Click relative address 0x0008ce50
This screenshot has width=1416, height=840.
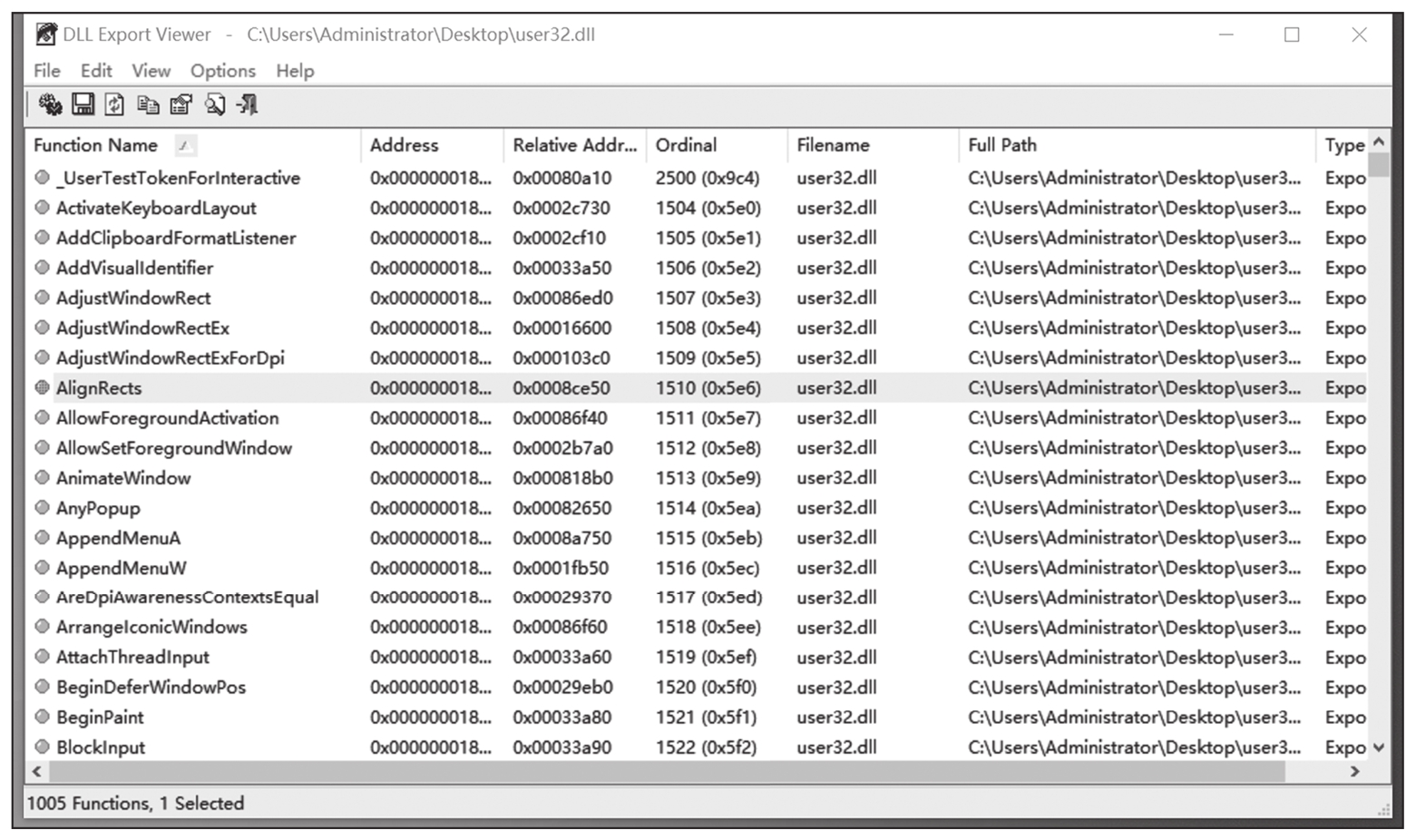pos(562,387)
